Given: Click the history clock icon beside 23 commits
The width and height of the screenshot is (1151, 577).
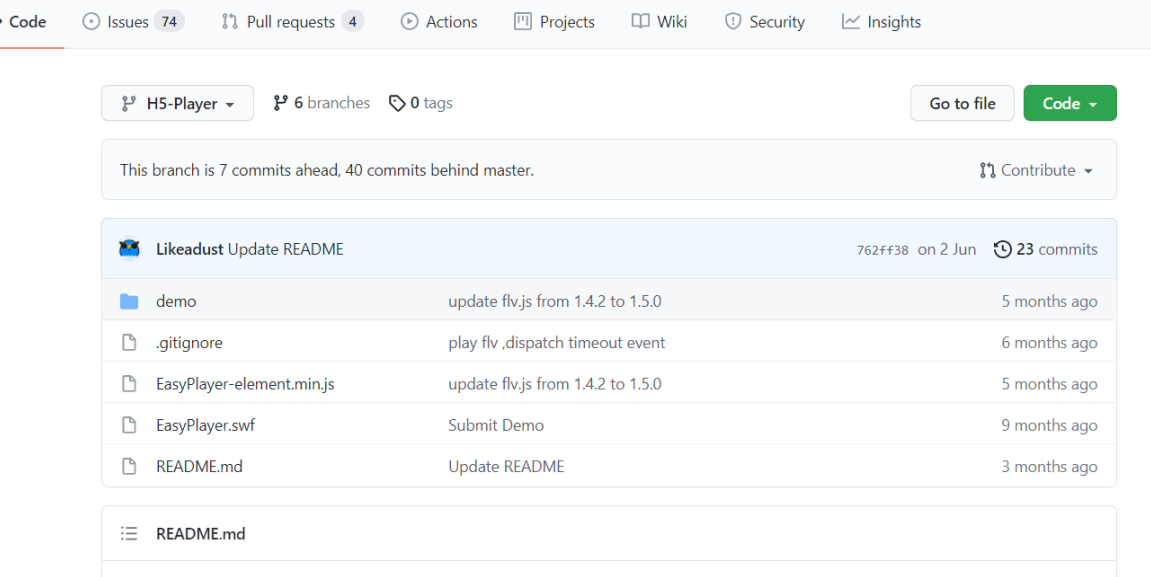Looking at the screenshot, I should coord(1003,249).
